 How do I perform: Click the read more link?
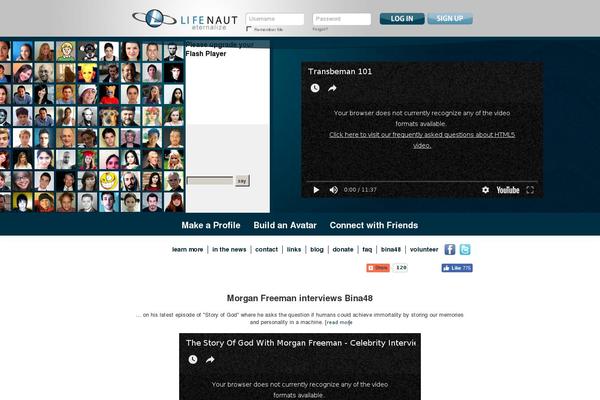(339, 322)
